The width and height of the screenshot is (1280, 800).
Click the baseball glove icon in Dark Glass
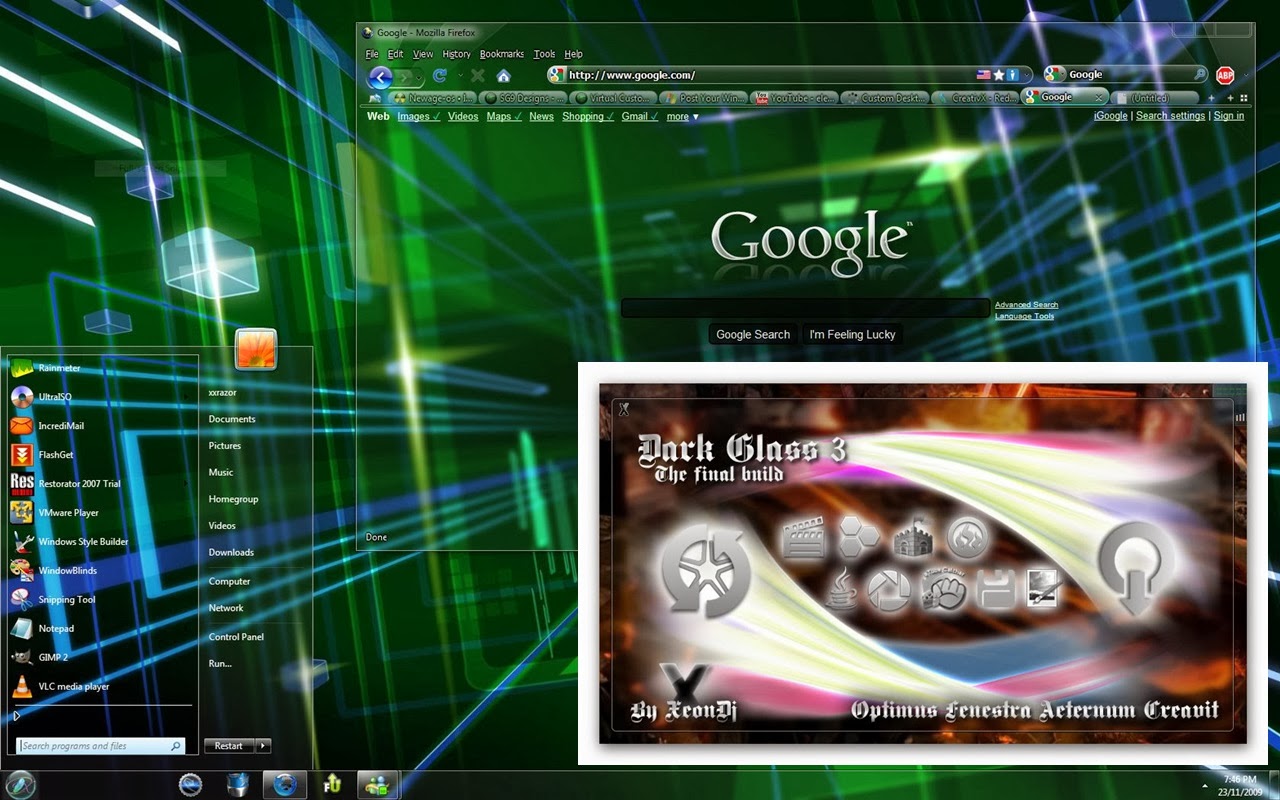click(943, 589)
